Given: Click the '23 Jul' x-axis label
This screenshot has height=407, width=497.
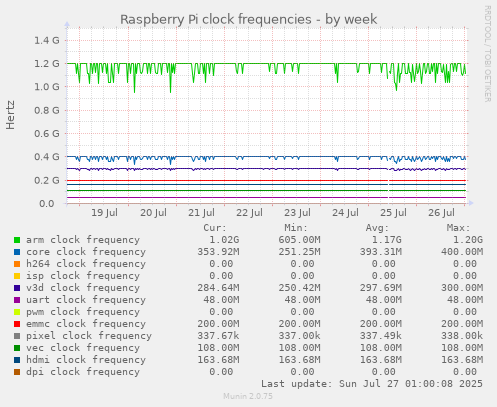Looking at the screenshot, I should [297, 213].
